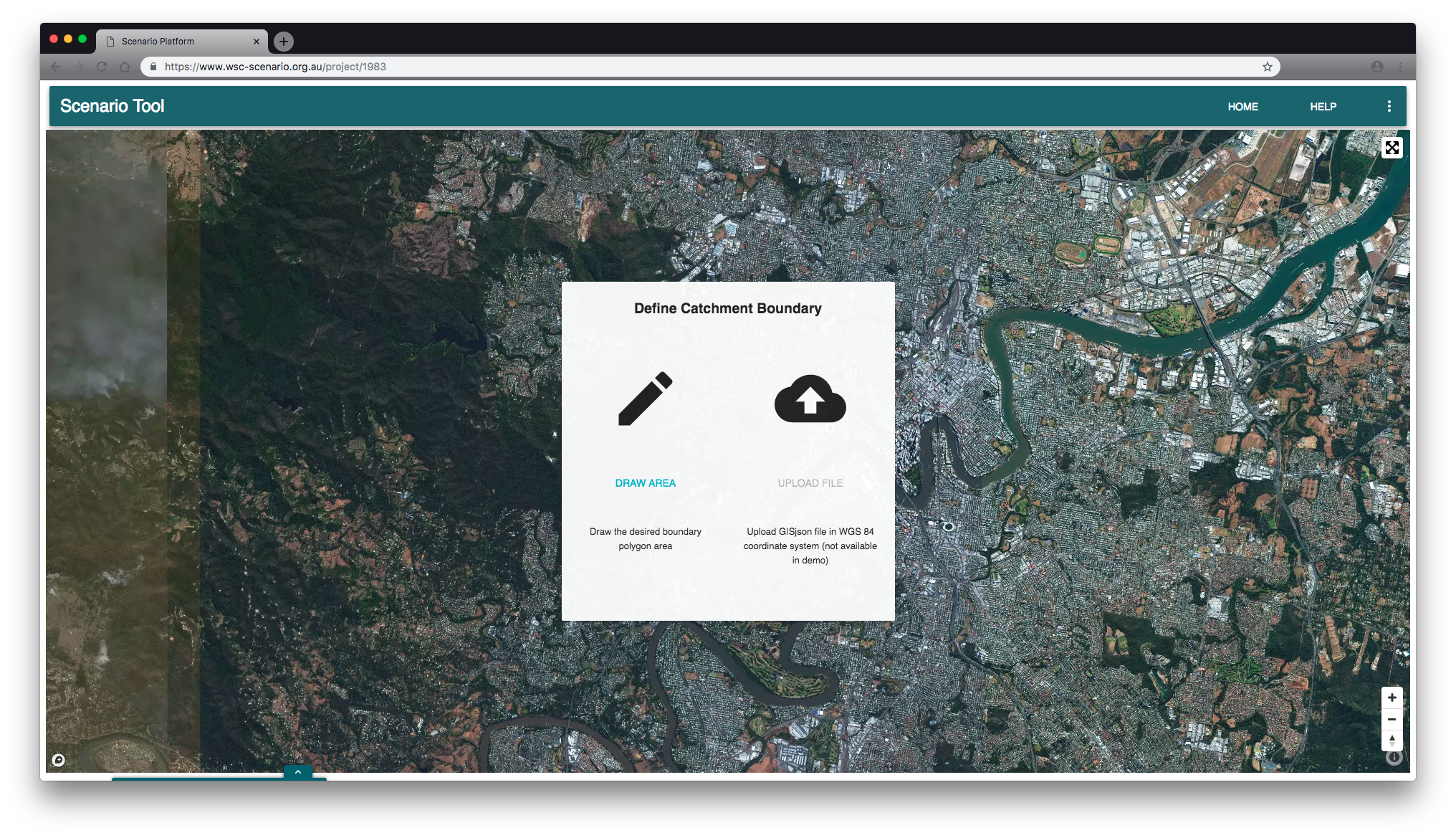The width and height of the screenshot is (1456, 838).
Task: Open the three-dot overflow menu in header
Action: pos(1389,106)
